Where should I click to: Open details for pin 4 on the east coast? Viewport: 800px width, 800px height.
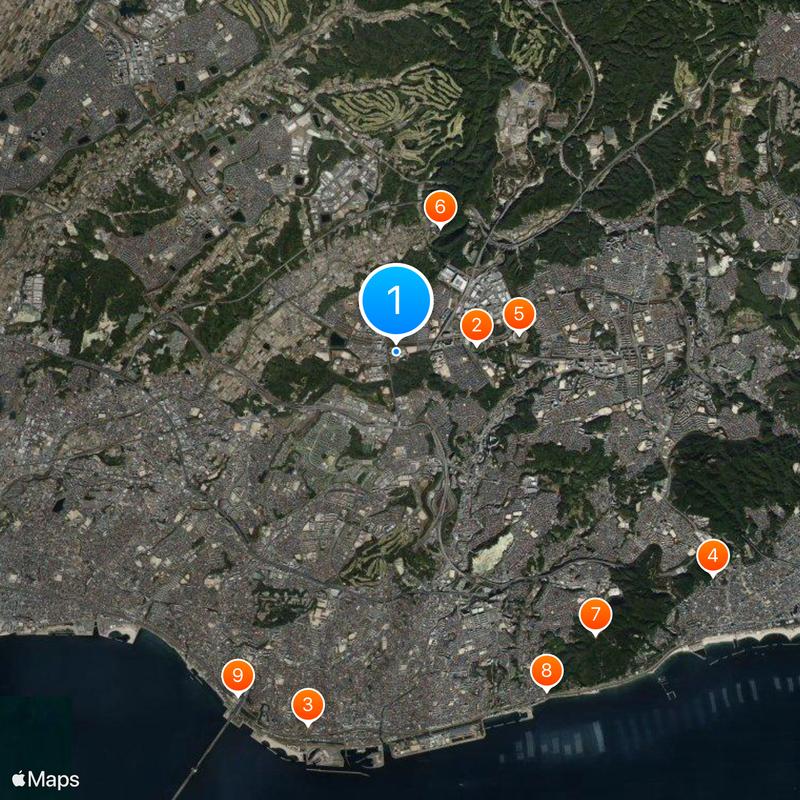(713, 556)
